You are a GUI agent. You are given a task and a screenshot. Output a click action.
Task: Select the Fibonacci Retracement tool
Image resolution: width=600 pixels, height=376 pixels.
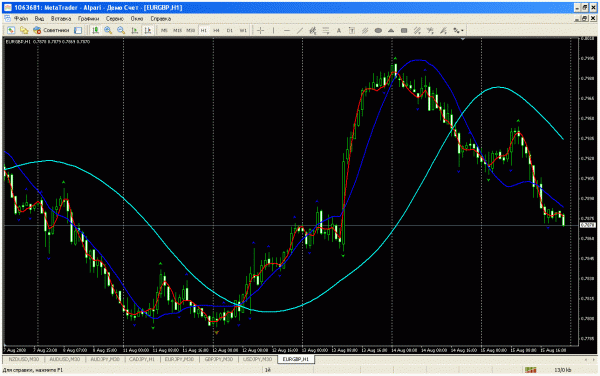coord(326,30)
